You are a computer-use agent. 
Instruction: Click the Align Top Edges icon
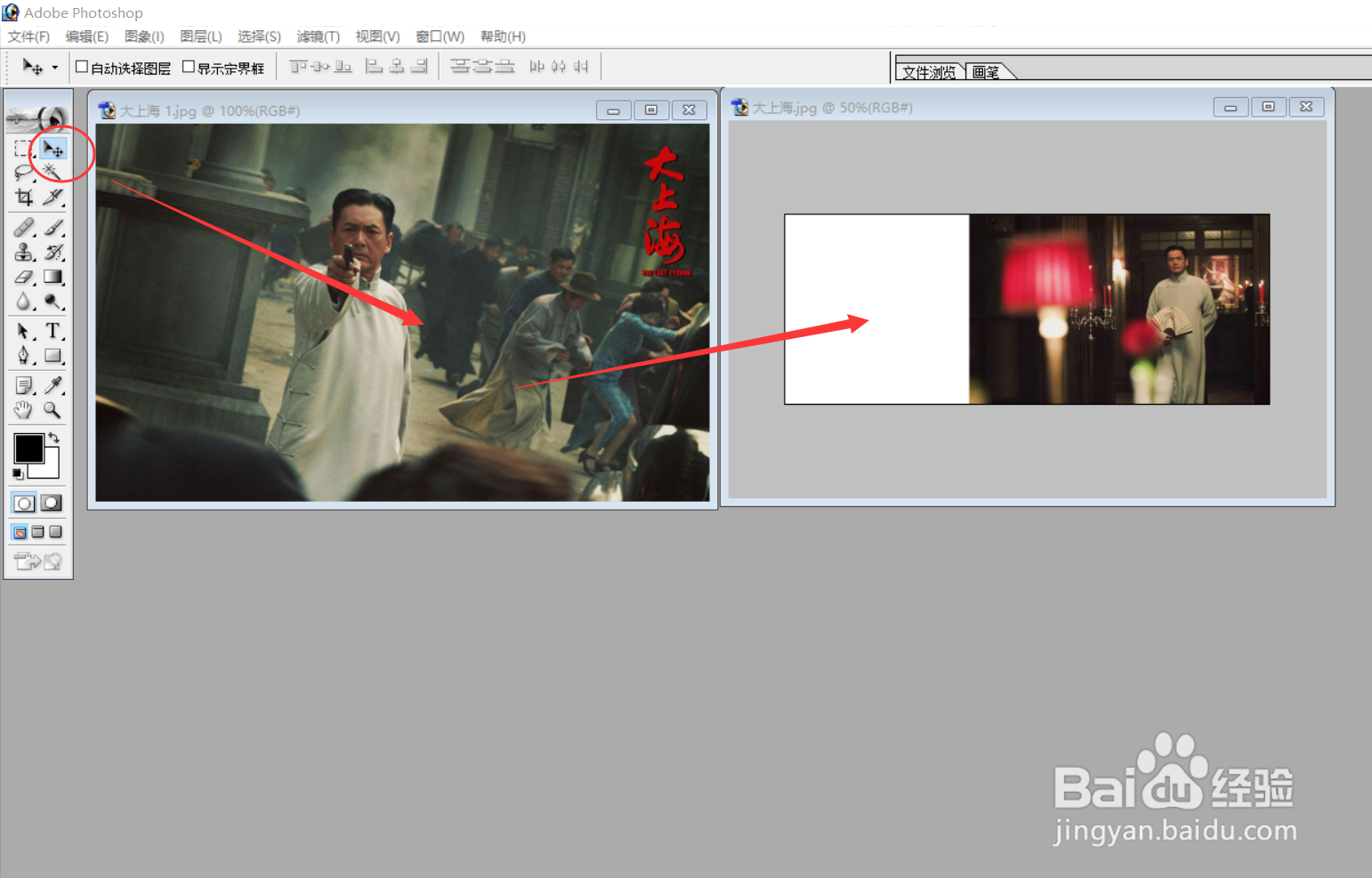pos(299,67)
